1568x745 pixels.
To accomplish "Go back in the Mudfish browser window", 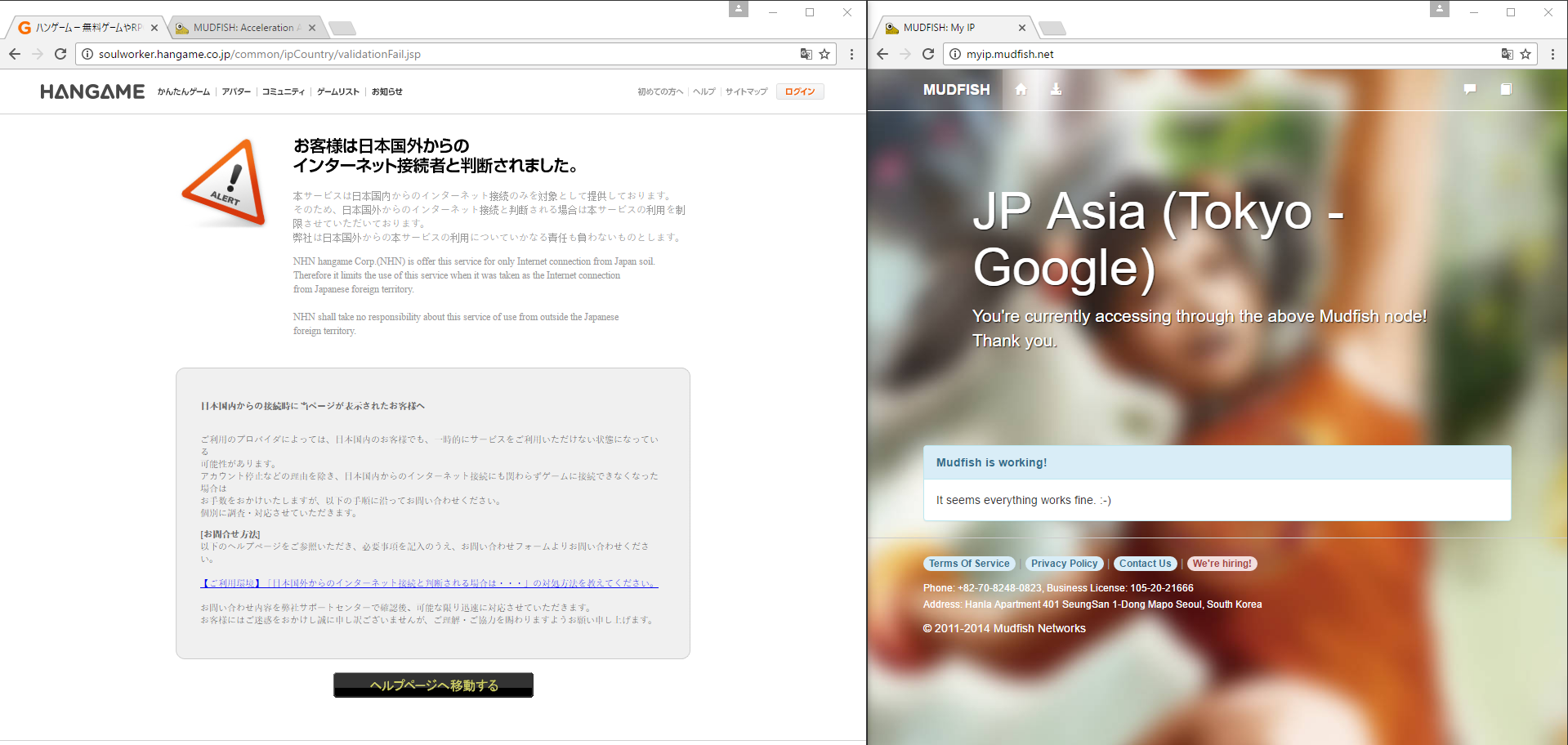I will click(x=882, y=54).
